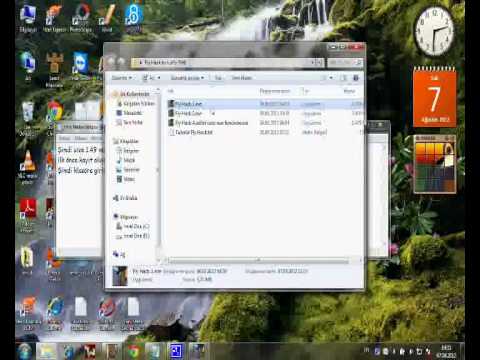Click the Explorer search box
Image resolution: width=480 pixels, height=360 pixels.
click(x=344, y=62)
